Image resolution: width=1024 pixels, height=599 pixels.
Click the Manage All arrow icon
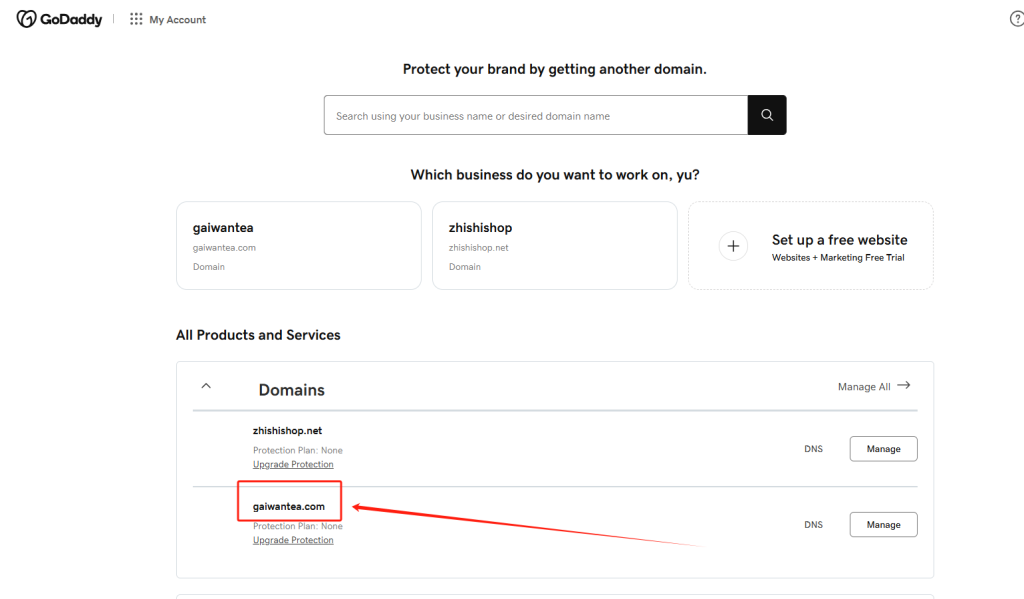pos(904,385)
